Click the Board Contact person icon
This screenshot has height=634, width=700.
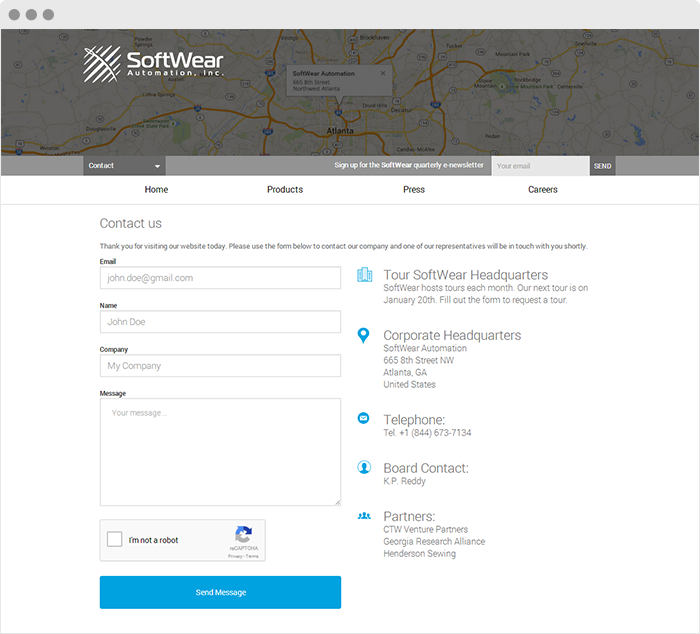coord(364,467)
